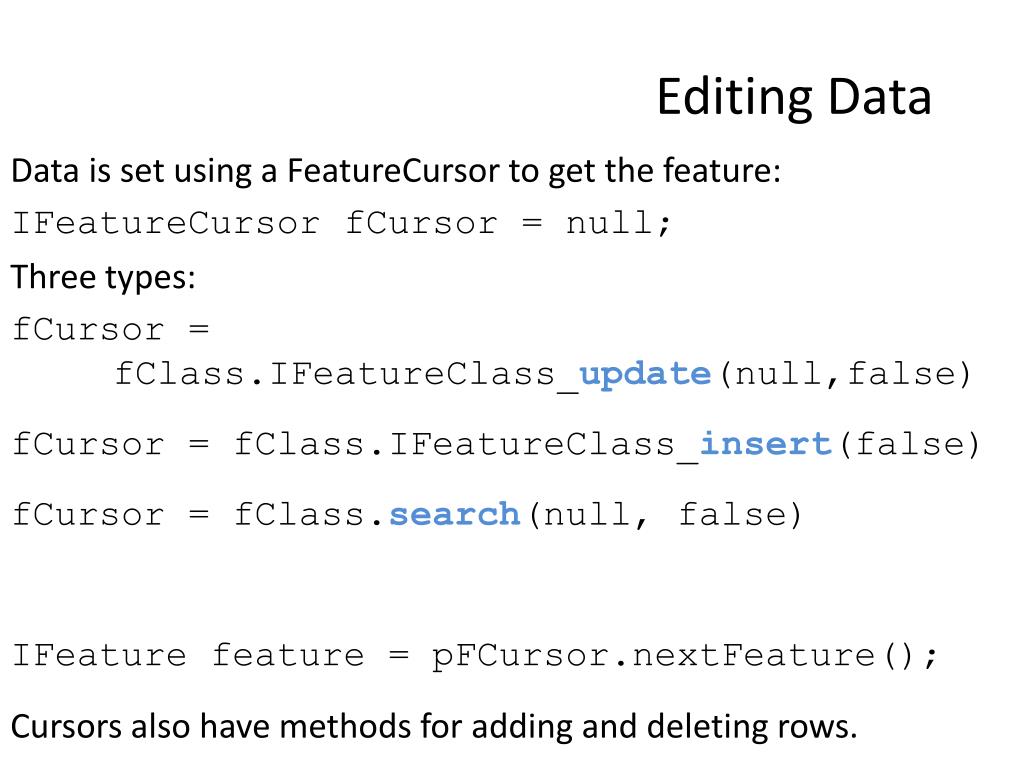
Task: Click pFCursor in the last code line
Action: (x=520, y=656)
